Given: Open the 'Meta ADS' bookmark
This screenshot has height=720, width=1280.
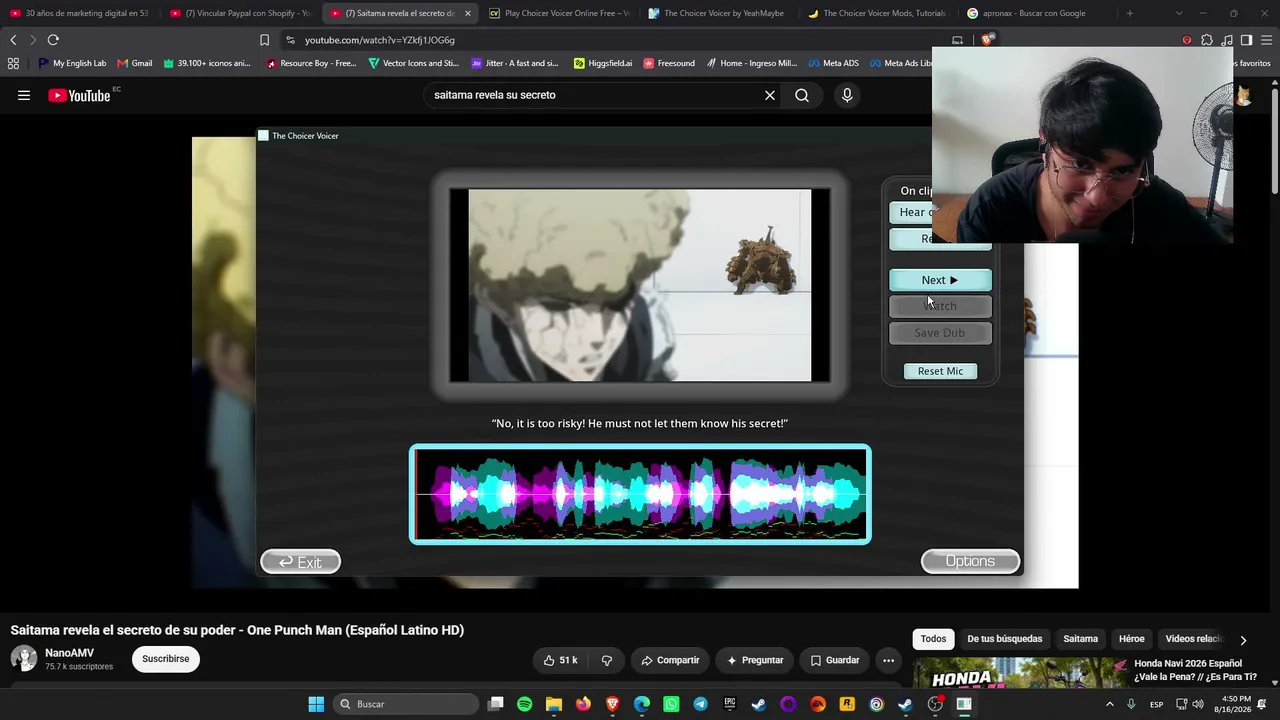Looking at the screenshot, I should [x=832, y=63].
